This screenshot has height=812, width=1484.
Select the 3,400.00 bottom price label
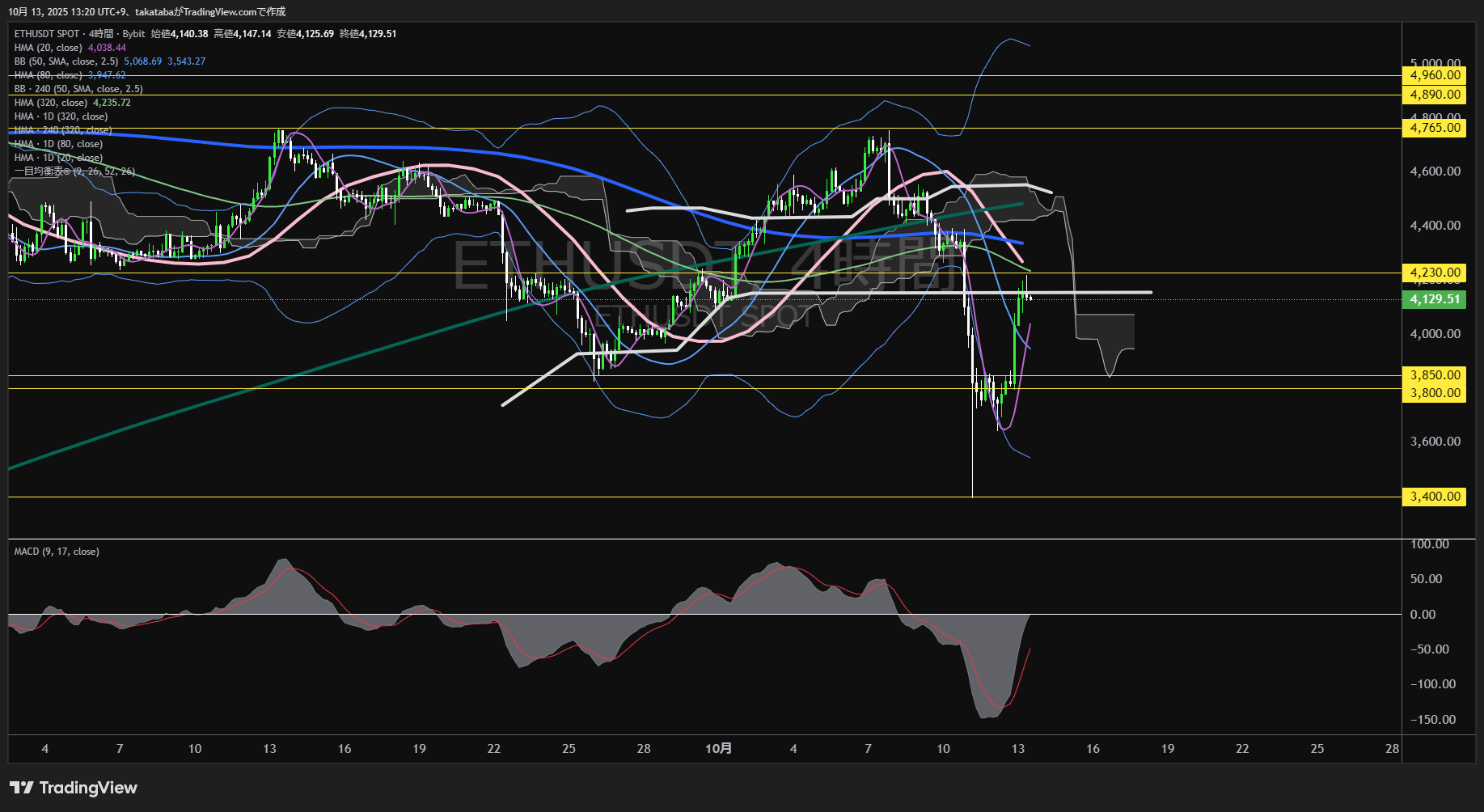(x=1435, y=497)
